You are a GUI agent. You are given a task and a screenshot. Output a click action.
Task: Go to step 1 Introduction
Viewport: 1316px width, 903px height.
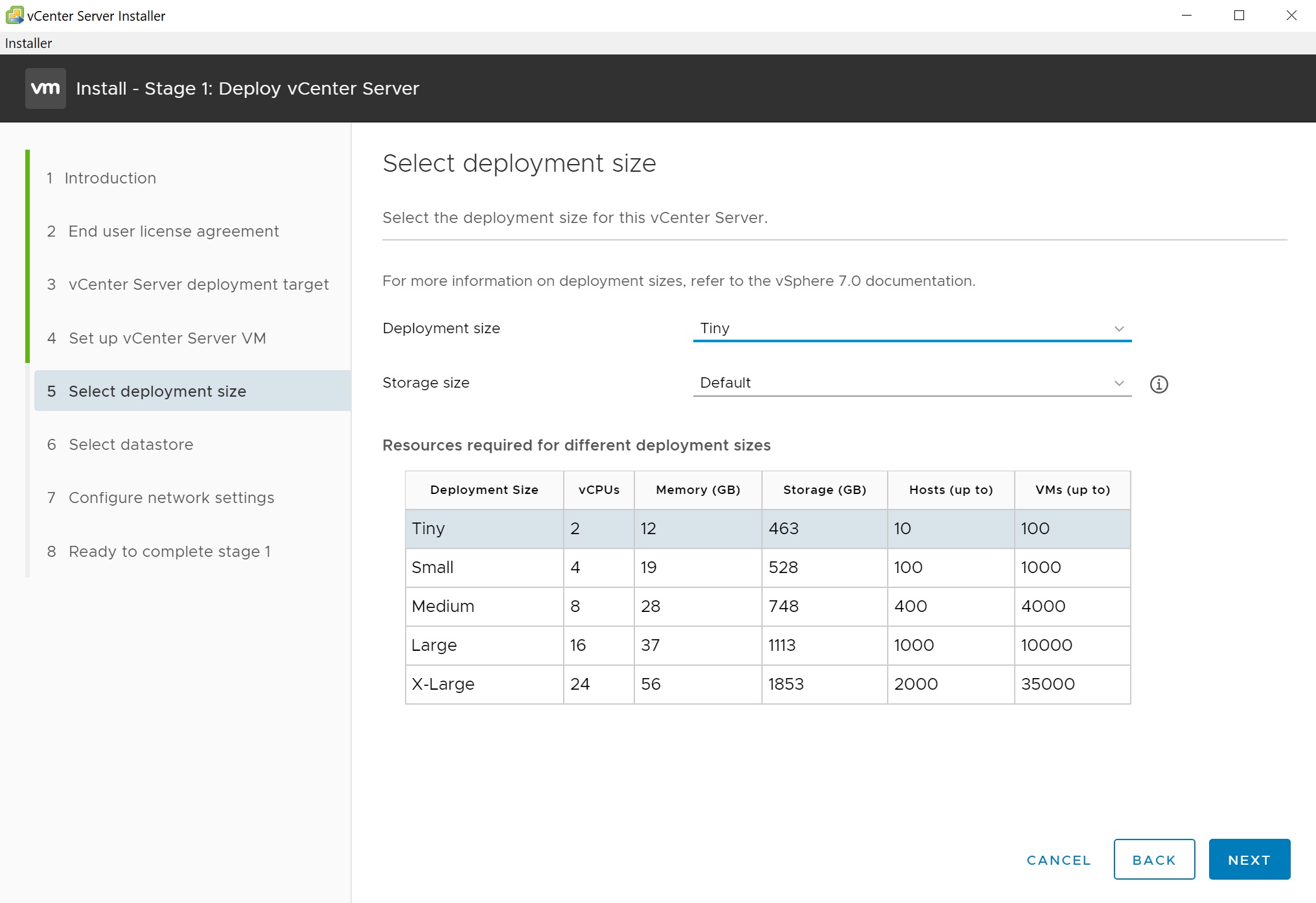pyautogui.click(x=101, y=178)
